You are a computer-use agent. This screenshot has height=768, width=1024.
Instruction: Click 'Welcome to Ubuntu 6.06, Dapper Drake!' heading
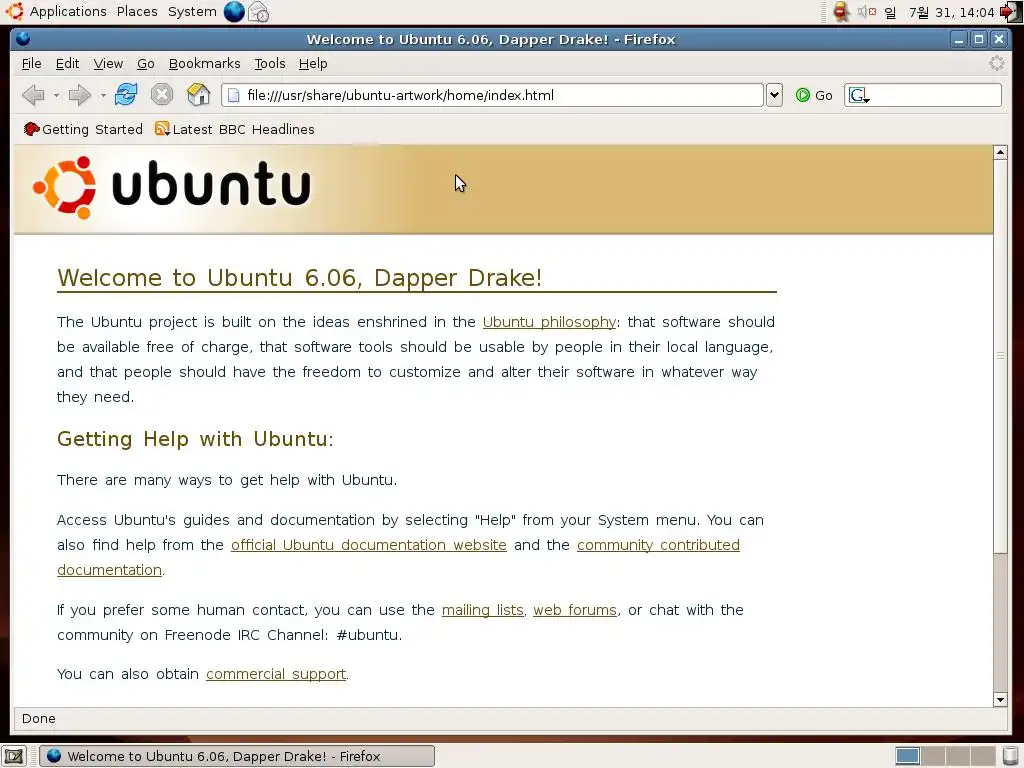(x=300, y=278)
